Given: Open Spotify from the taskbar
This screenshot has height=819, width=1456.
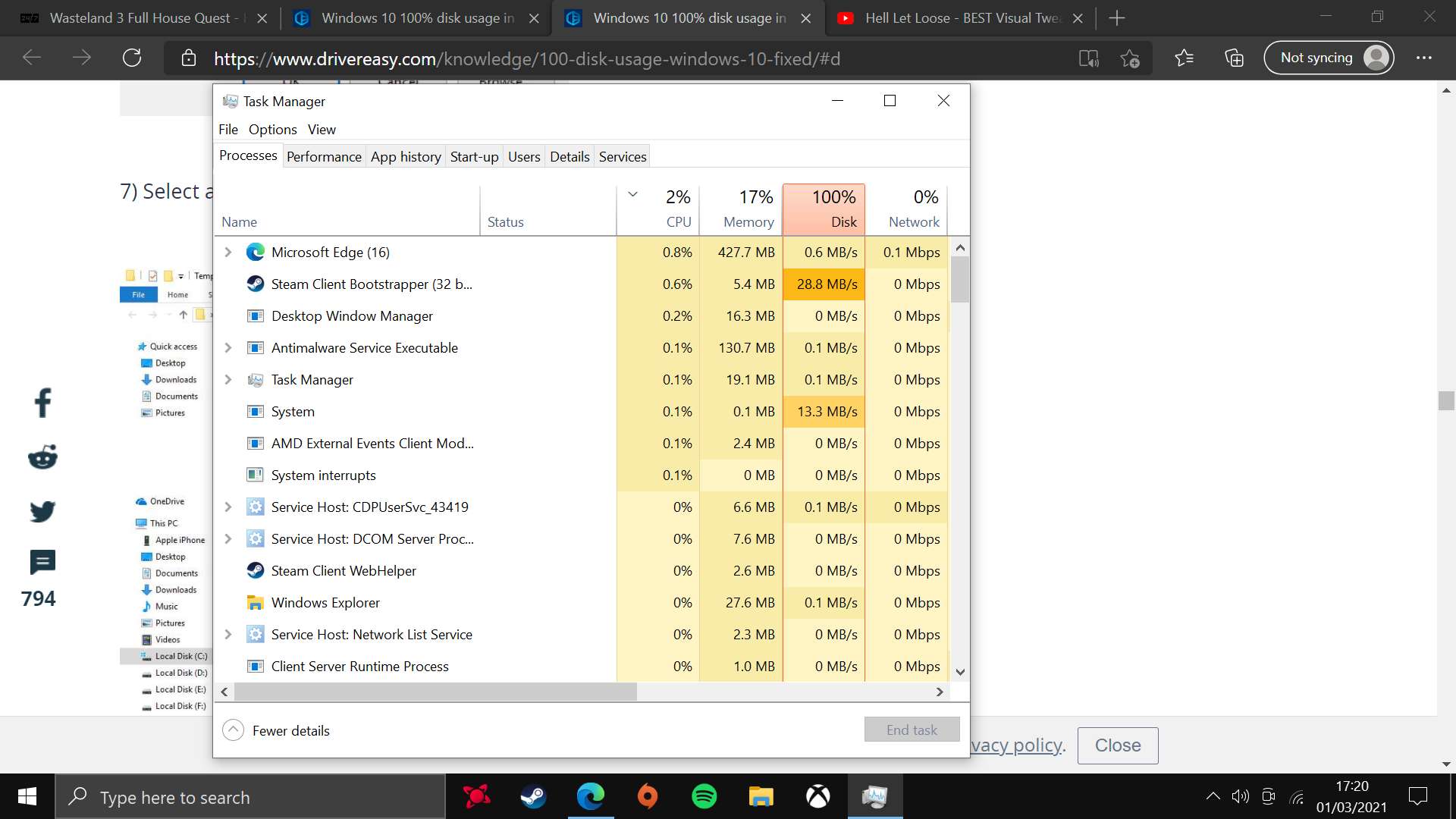Looking at the screenshot, I should click(x=704, y=796).
